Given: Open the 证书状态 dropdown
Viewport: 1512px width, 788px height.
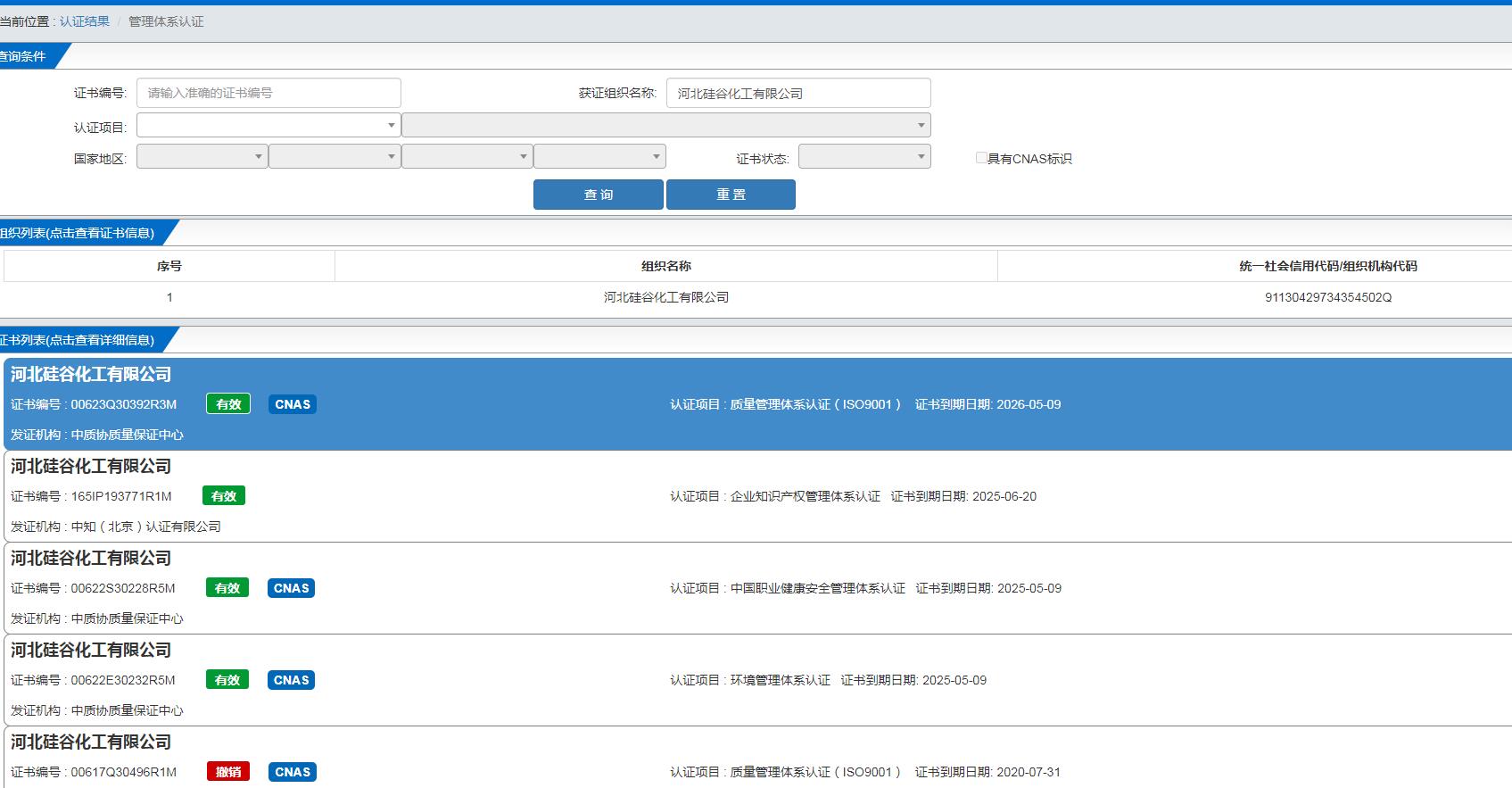Looking at the screenshot, I should click(864, 156).
